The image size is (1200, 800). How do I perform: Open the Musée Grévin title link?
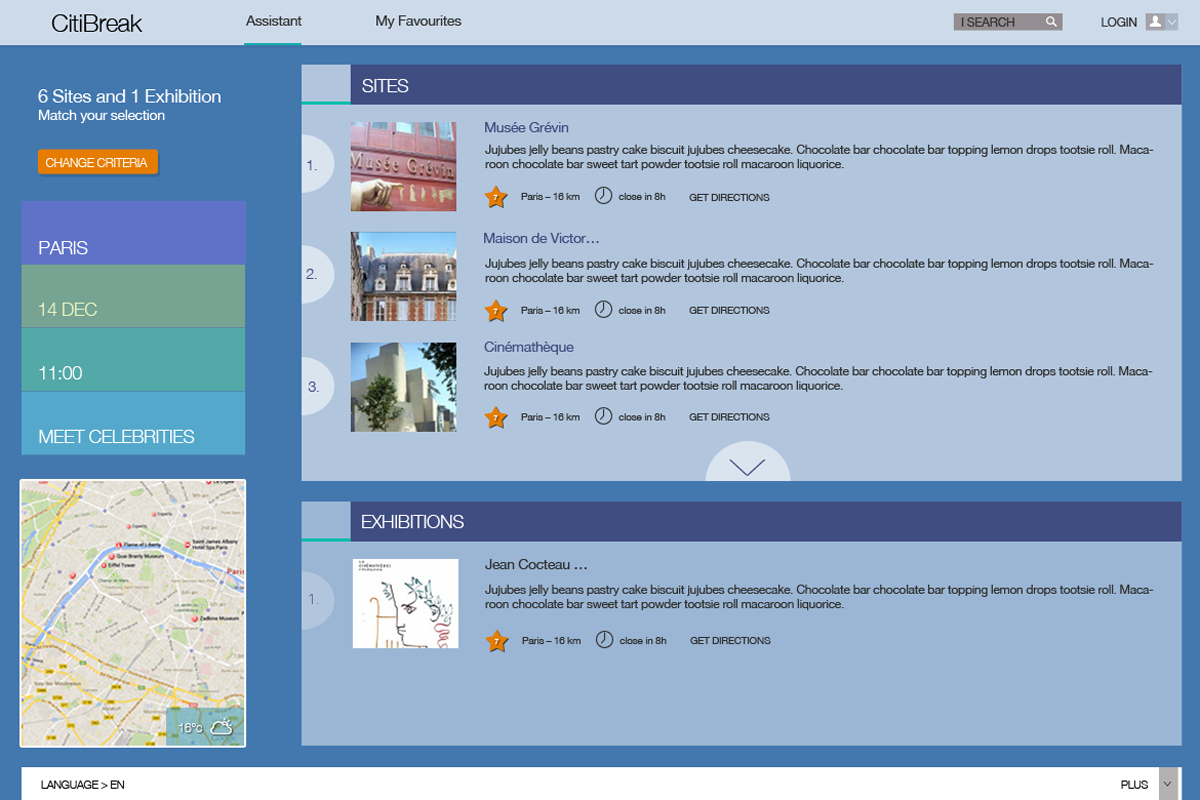point(526,127)
